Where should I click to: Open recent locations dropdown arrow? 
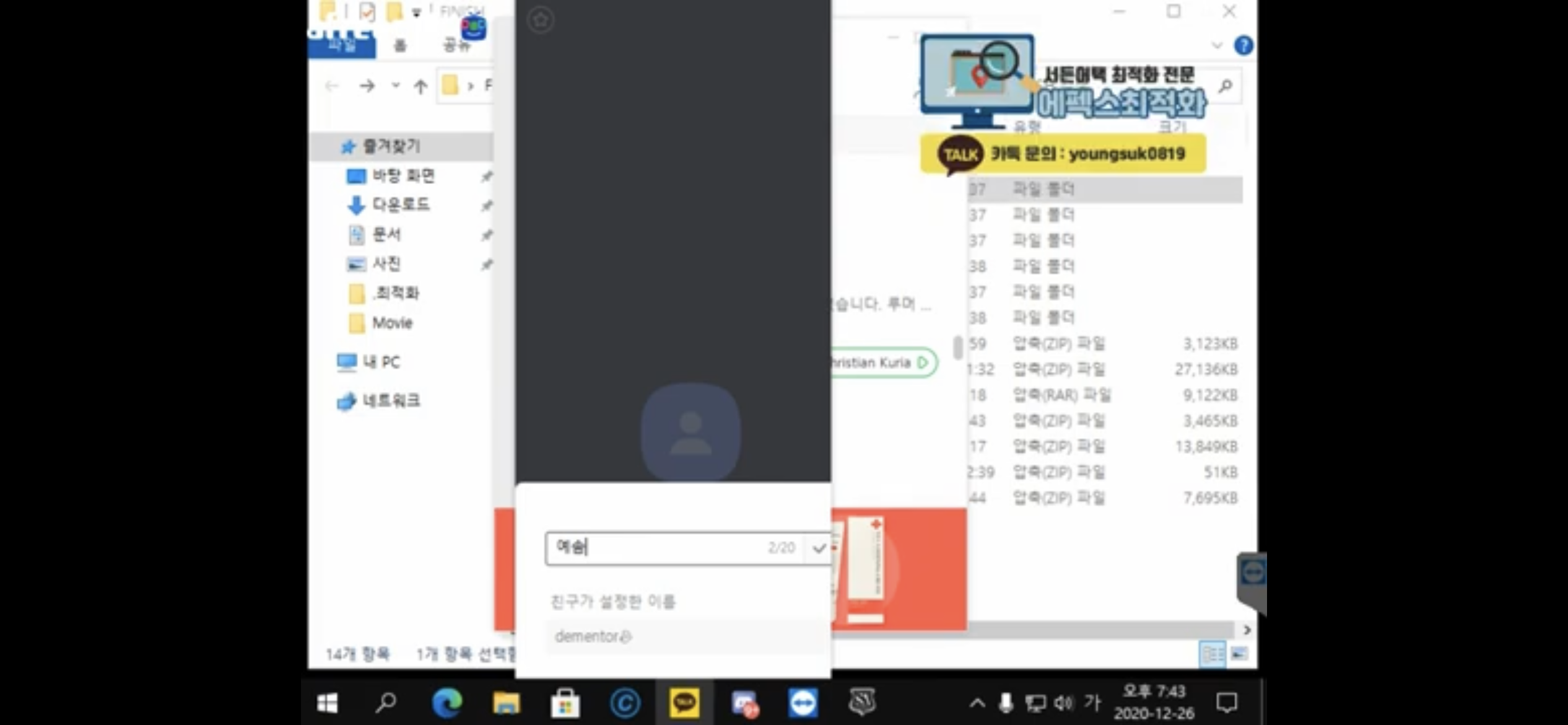(395, 85)
